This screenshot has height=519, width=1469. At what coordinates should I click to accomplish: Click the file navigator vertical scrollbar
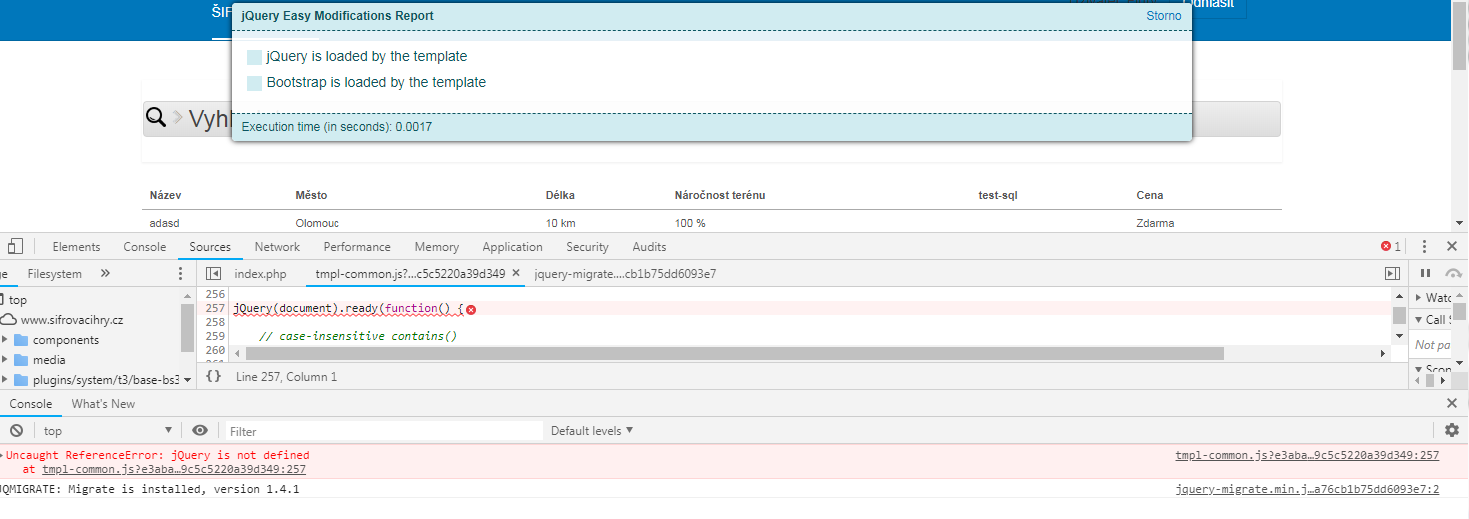coord(187,328)
